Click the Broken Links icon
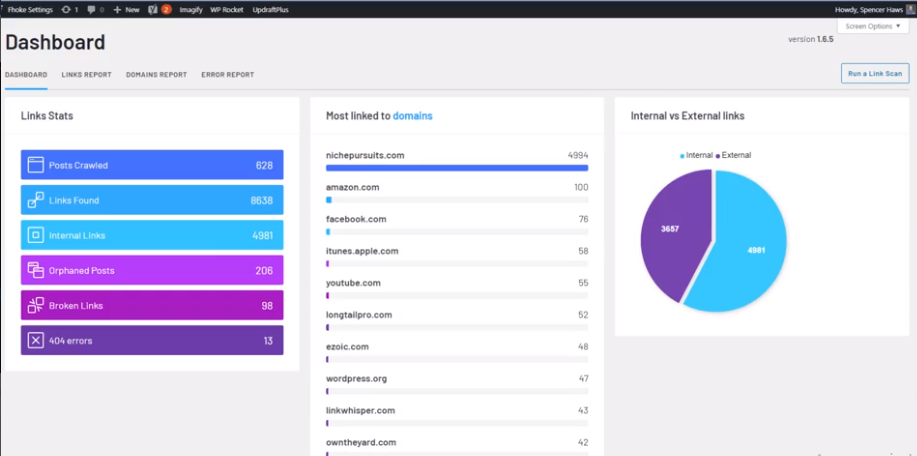917x456 pixels. pyautogui.click(x=36, y=305)
